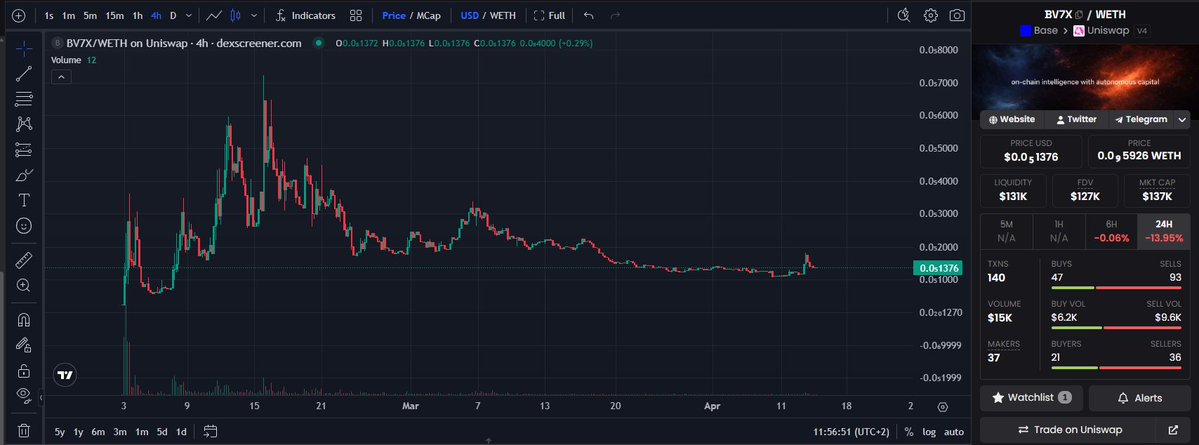Viewport: 1199px width, 445px height.
Task: Switch chart to MCap view
Action: (428, 15)
